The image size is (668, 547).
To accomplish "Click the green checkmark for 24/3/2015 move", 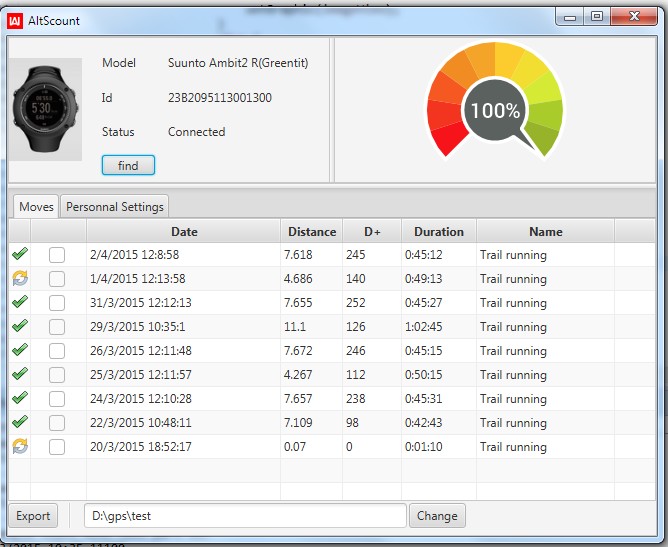I will 20,398.
